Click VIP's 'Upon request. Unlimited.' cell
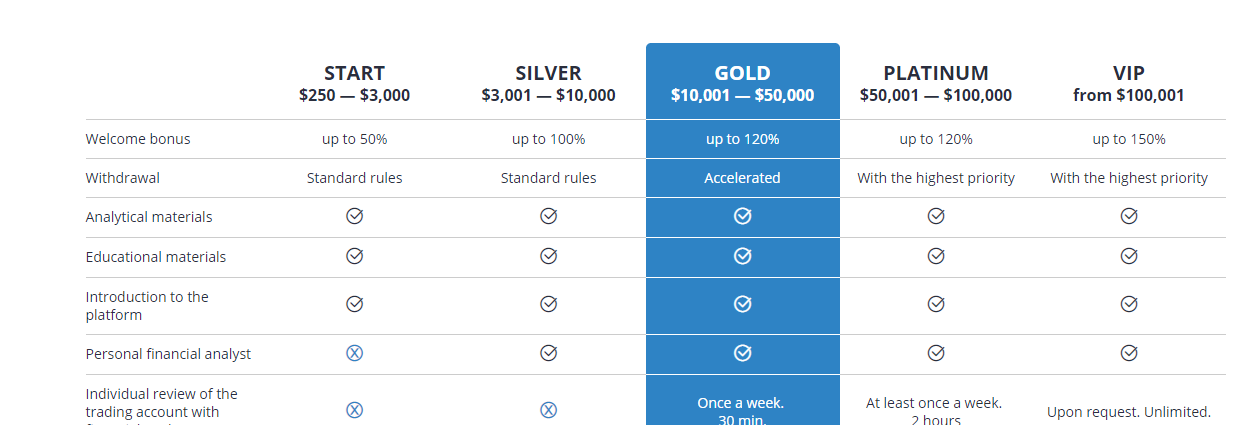The height and width of the screenshot is (425, 1254). point(1129,411)
